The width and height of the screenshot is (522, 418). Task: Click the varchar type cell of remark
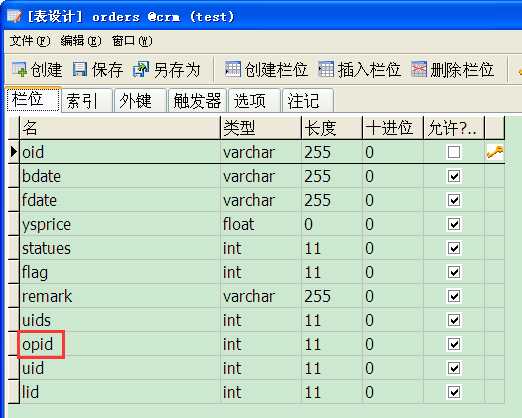click(261, 296)
